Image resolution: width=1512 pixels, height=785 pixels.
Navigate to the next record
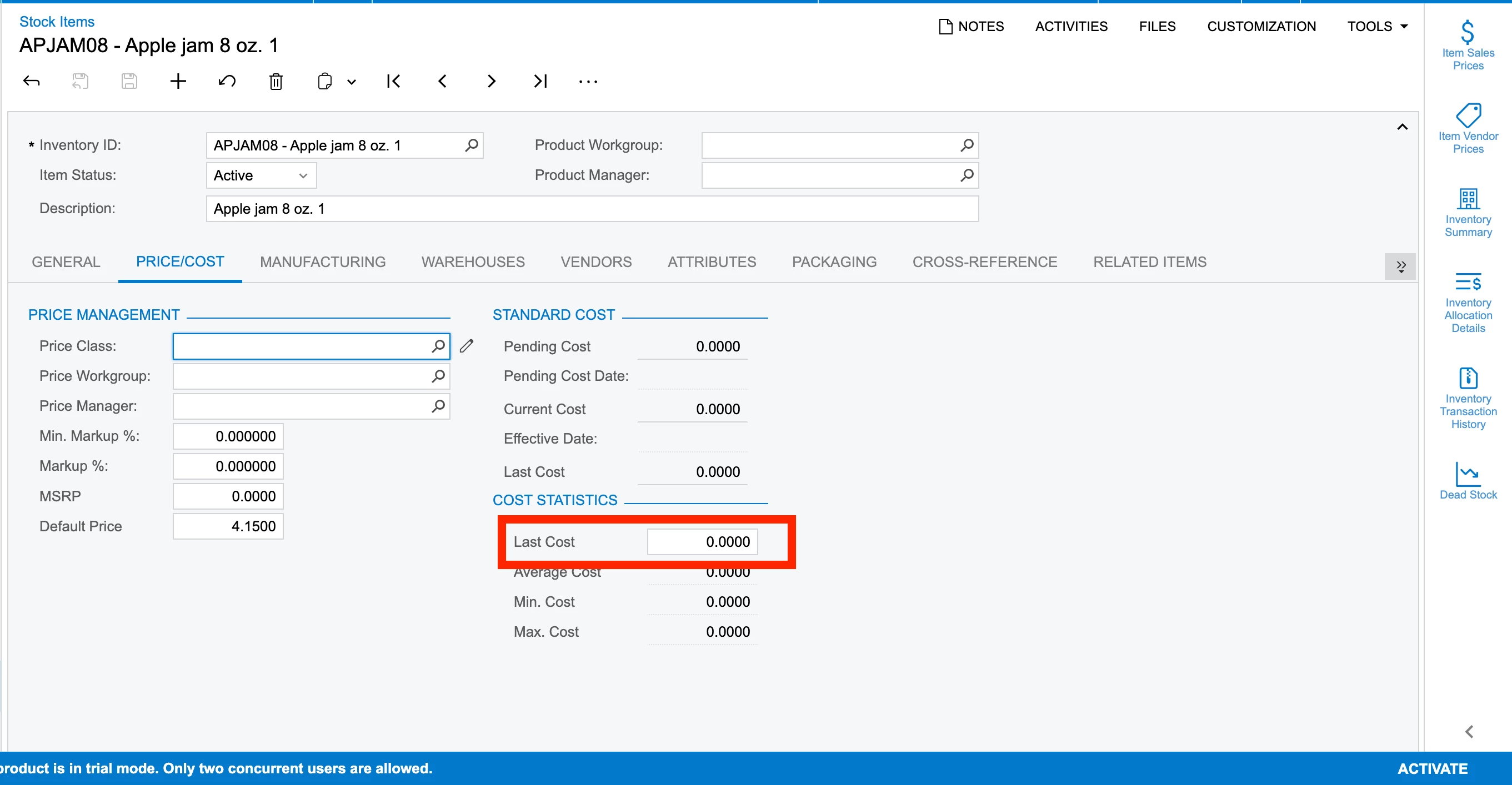pyautogui.click(x=491, y=81)
